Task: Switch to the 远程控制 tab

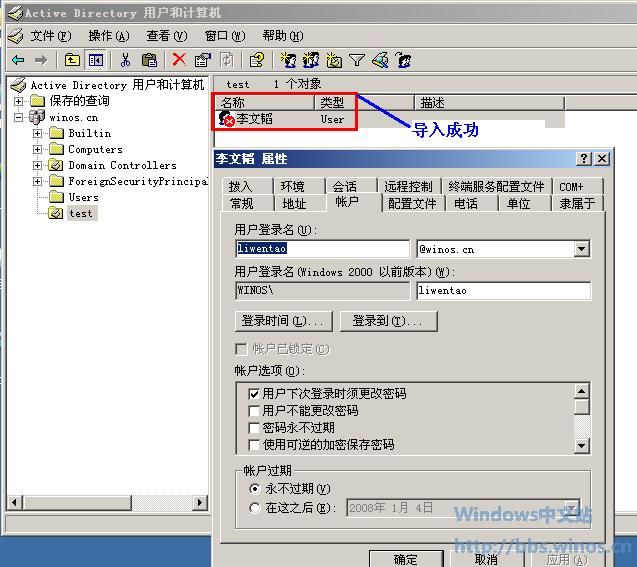Action: click(408, 186)
